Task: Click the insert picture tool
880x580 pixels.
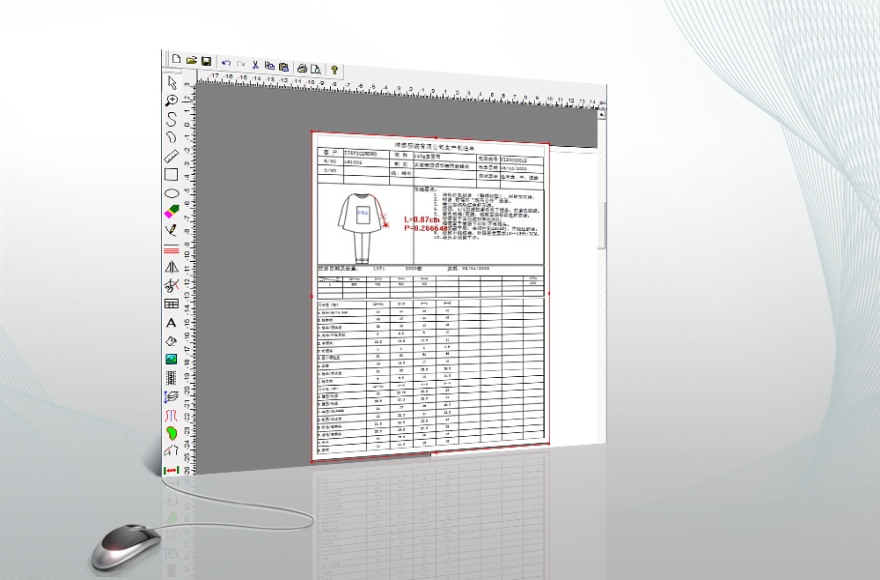Action: [171, 359]
